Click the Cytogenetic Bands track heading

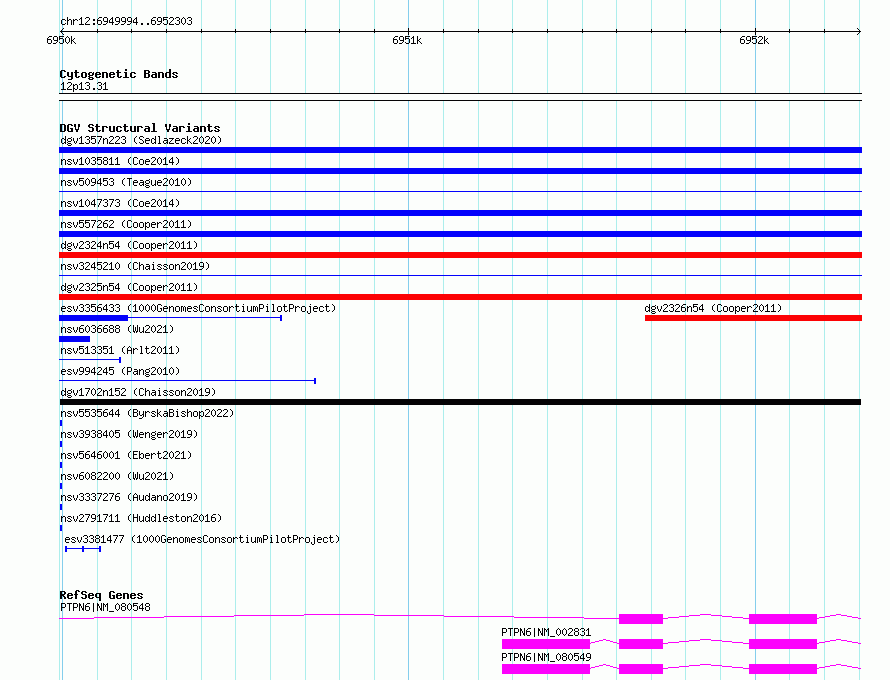(119, 74)
